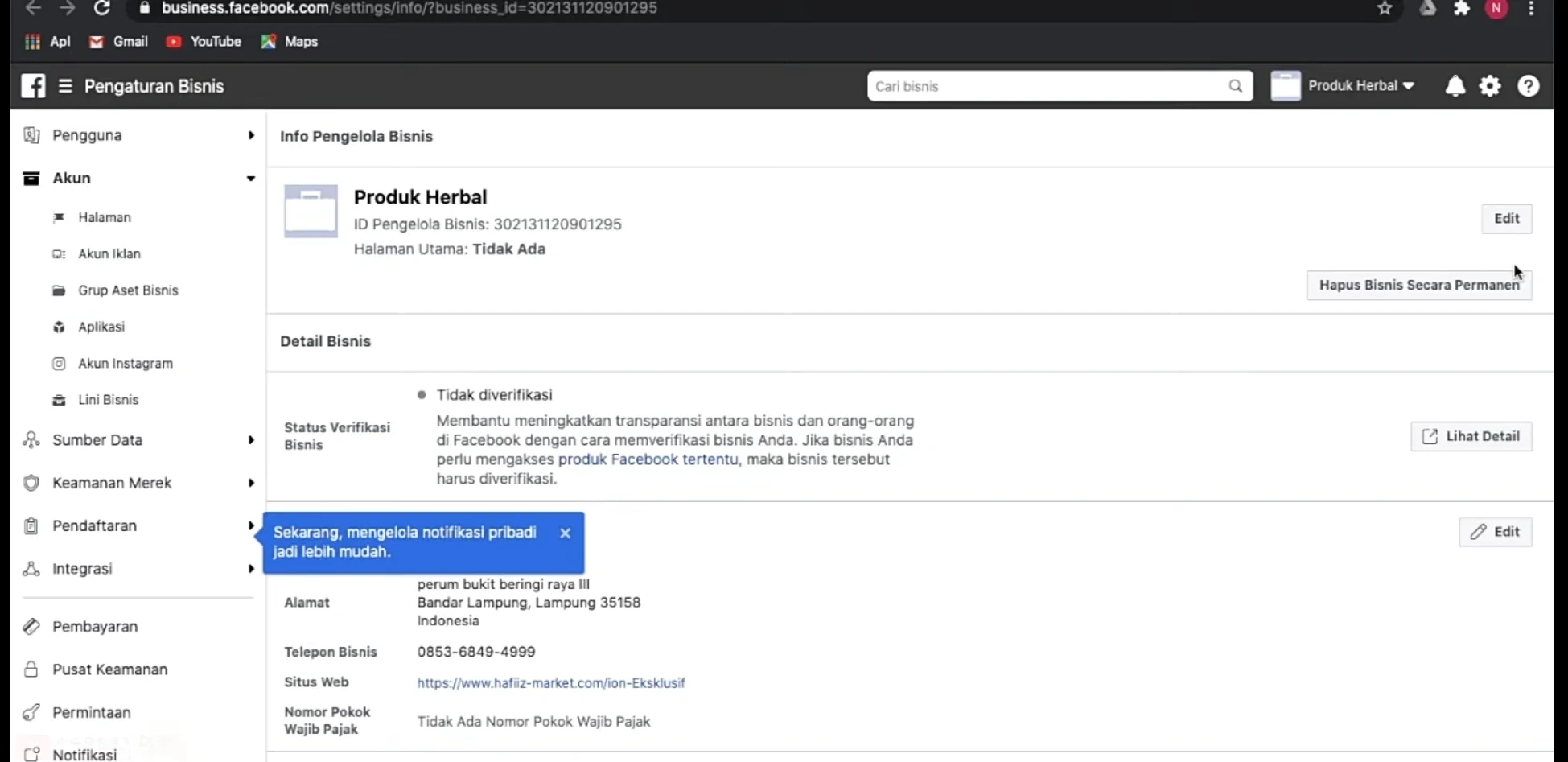Open the browser extensions puzzle icon

(1462, 8)
